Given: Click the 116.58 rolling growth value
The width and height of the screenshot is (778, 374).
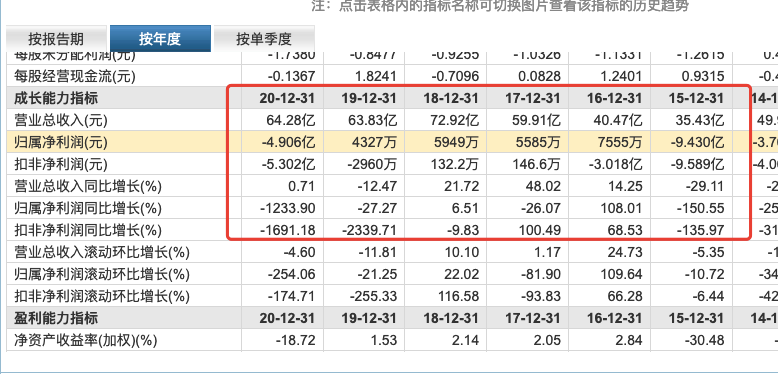Looking at the screenshot, I should click(x=458, y=297).
